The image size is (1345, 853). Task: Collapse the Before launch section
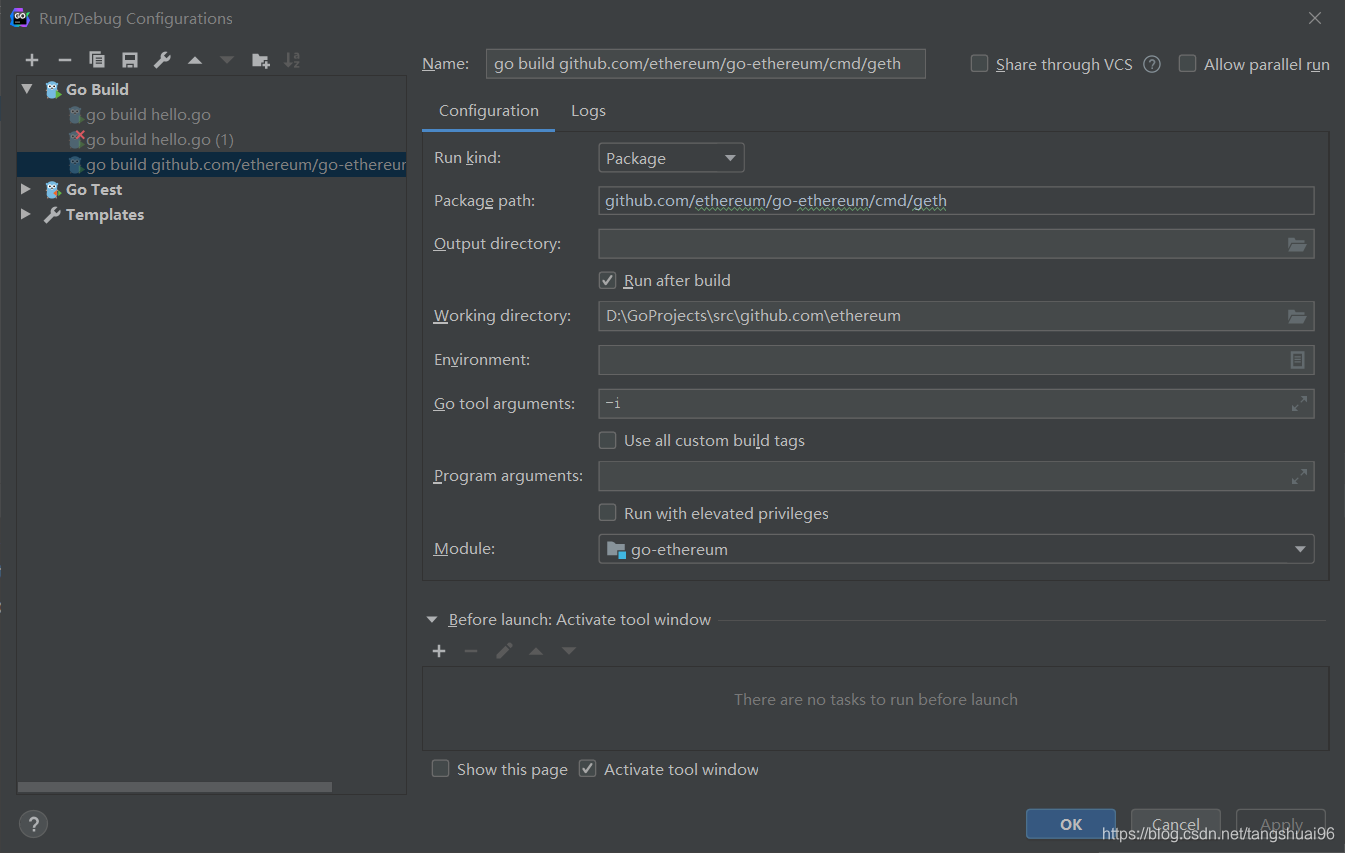432,620
